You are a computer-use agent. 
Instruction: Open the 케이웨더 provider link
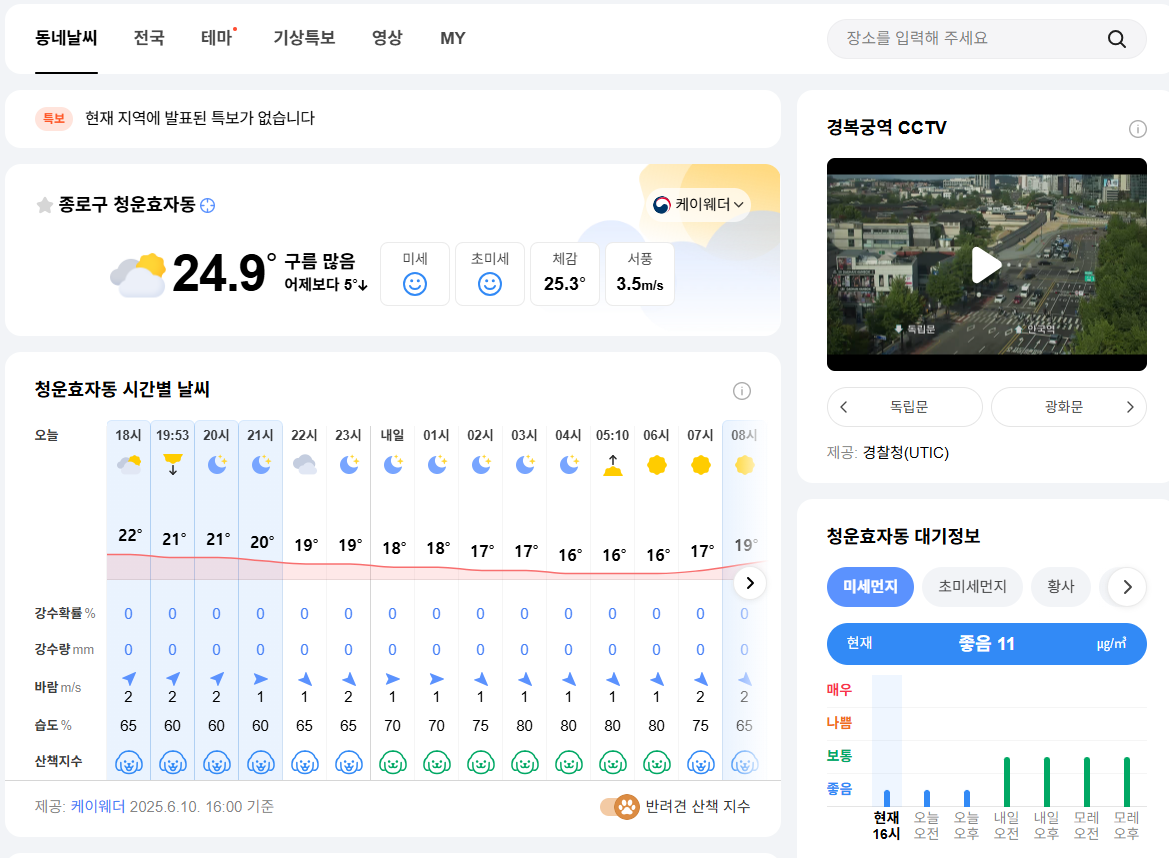(98, 807)
